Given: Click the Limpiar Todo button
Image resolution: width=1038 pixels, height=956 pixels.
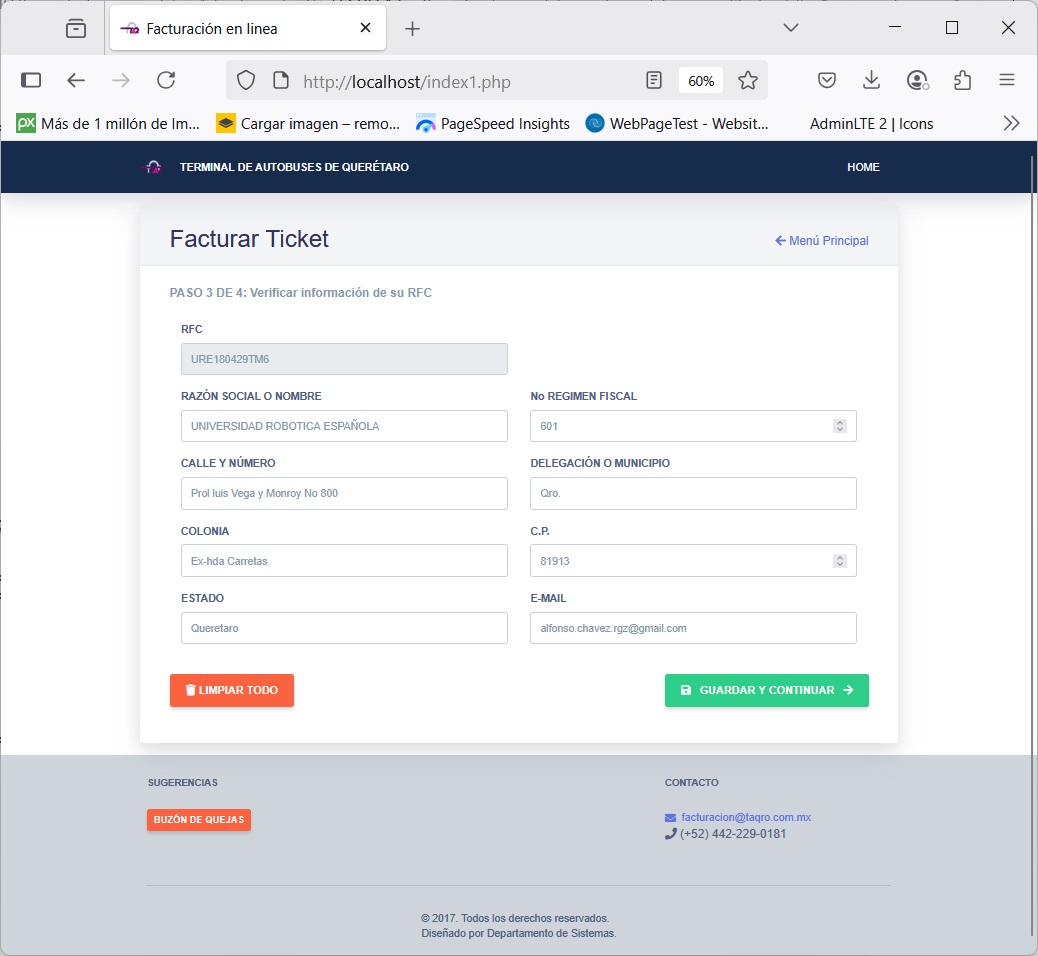Looking at the screenshot, I should coord(232,690).
